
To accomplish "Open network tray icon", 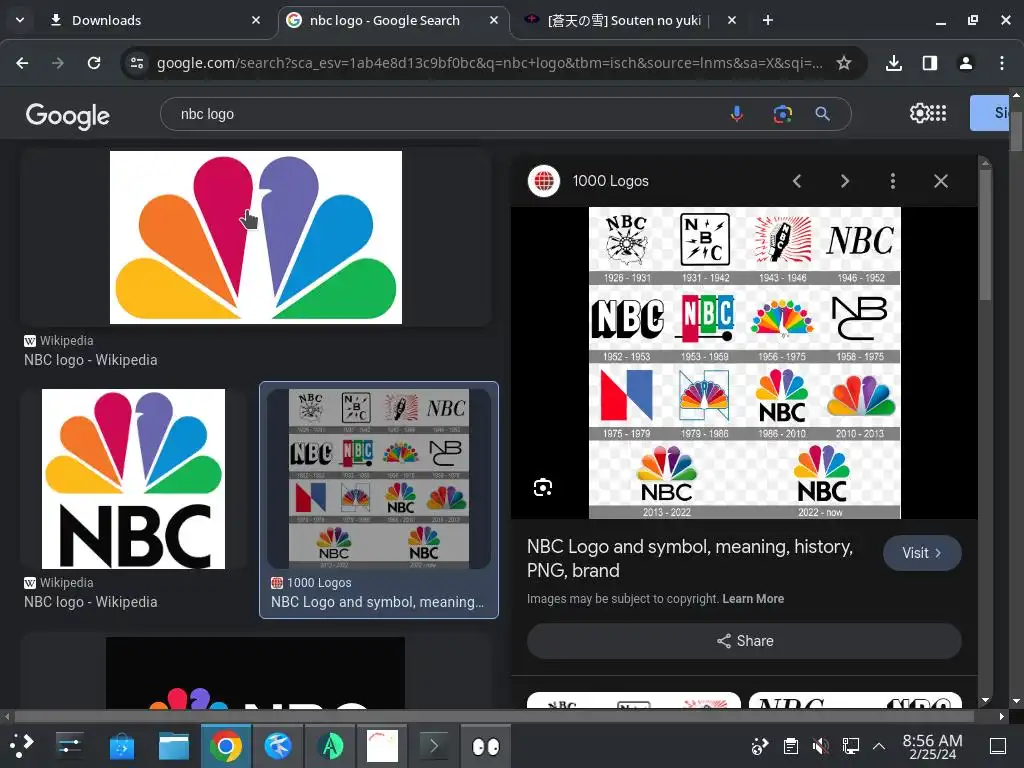I will pyautogui.click(x=850, y=746).
